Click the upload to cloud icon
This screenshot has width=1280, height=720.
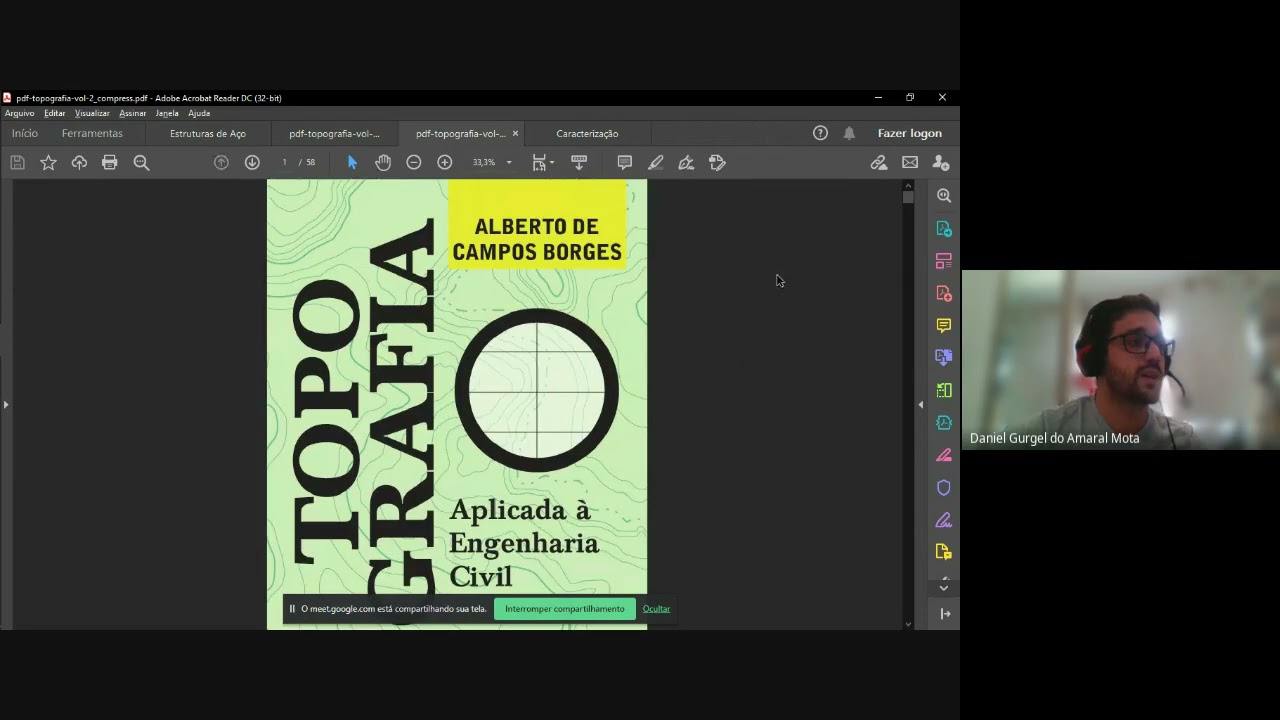click(79, 162)
